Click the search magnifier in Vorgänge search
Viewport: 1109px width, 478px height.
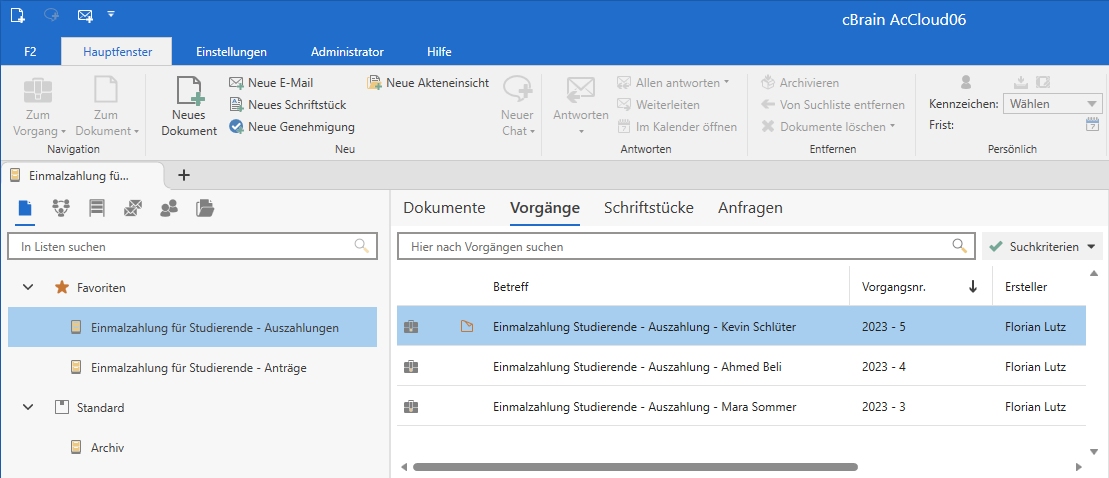959,246
